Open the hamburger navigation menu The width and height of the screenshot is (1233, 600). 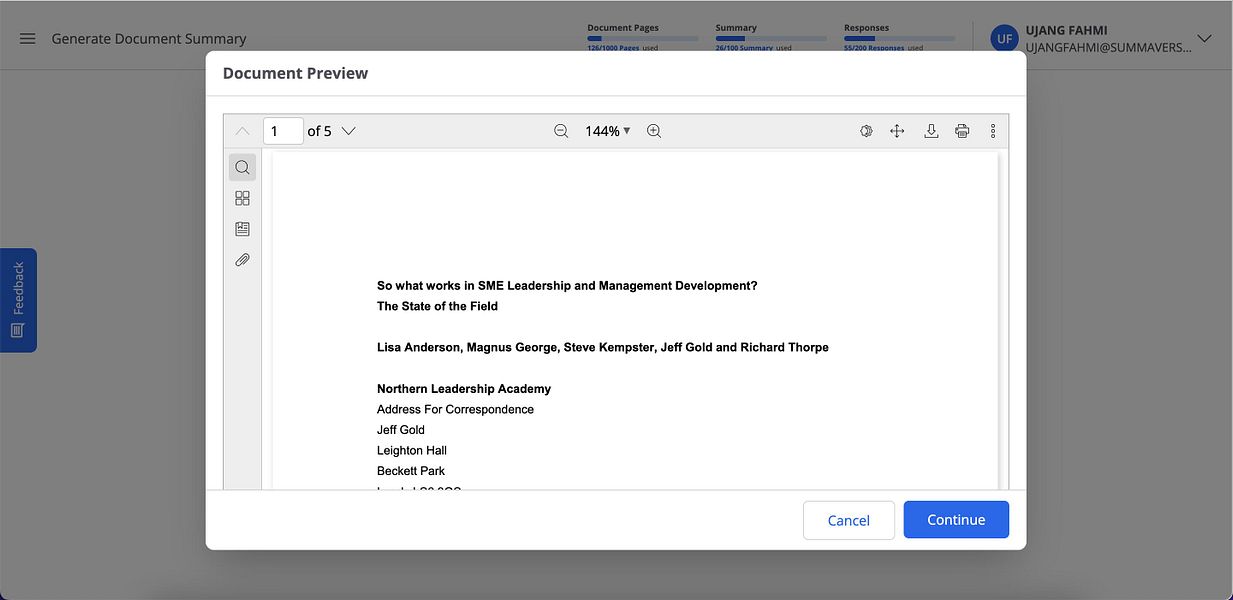pyautogui.click(x=28, y=38)
